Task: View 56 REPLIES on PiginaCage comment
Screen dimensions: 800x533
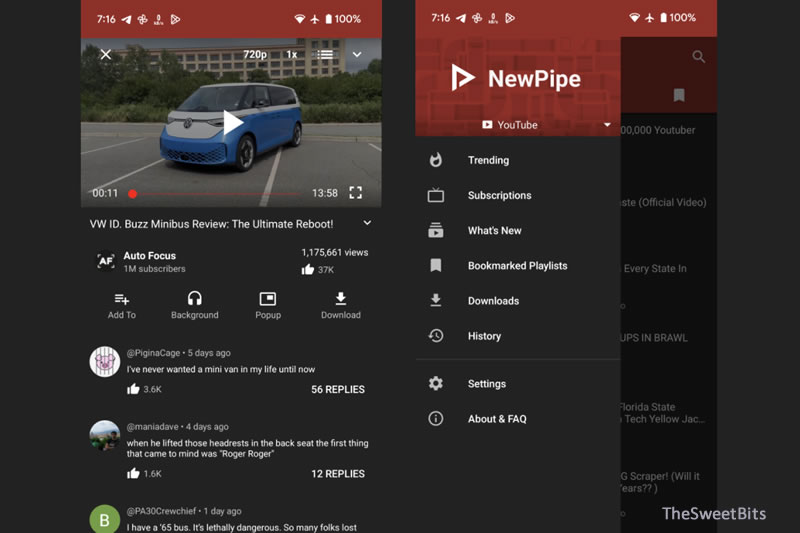Action: (x=338, y=389)
